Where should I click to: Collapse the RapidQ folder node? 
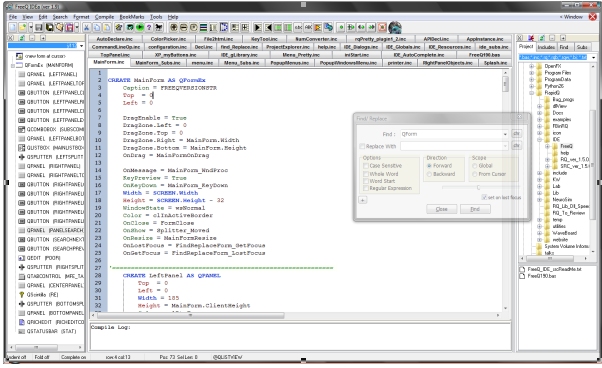[x=531, y=93]
